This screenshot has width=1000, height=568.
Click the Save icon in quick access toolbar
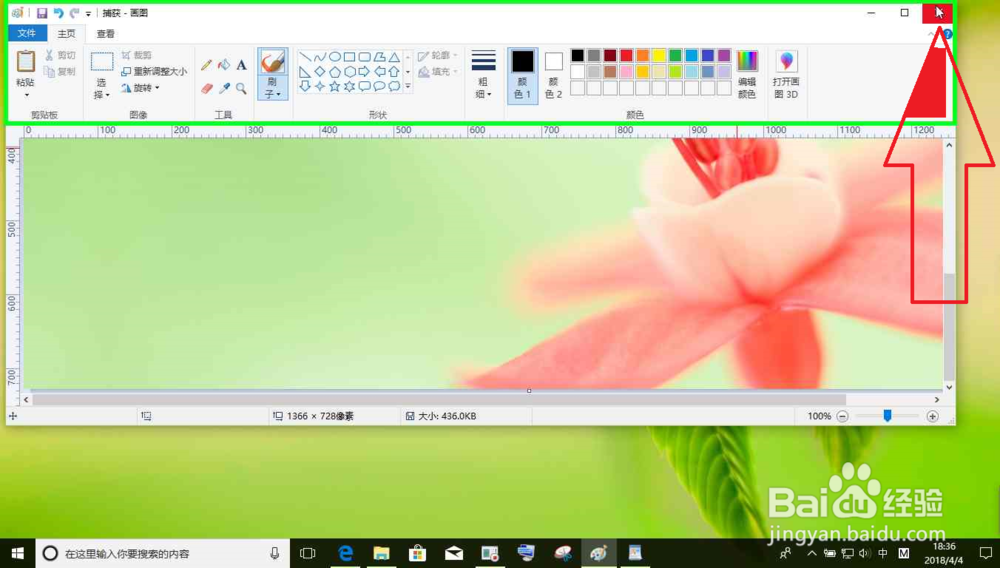[42, 13]
